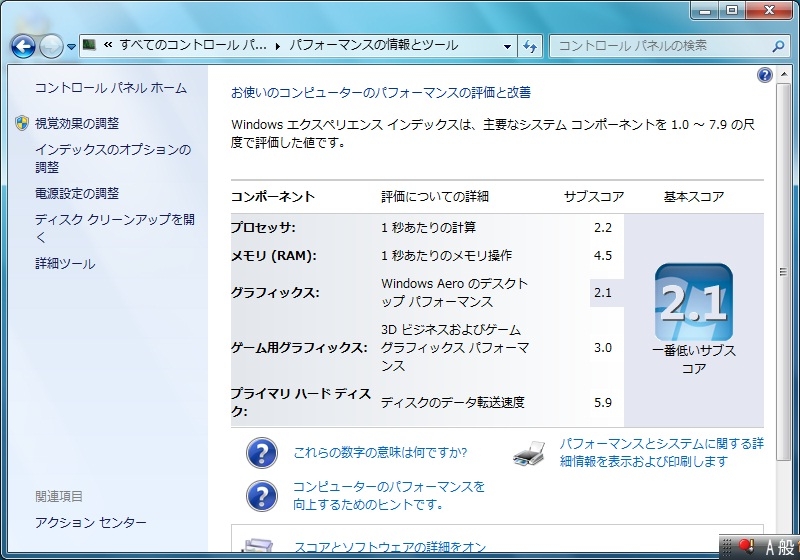
Task: Open 詳細ツール link
Action: coord(65,264)
